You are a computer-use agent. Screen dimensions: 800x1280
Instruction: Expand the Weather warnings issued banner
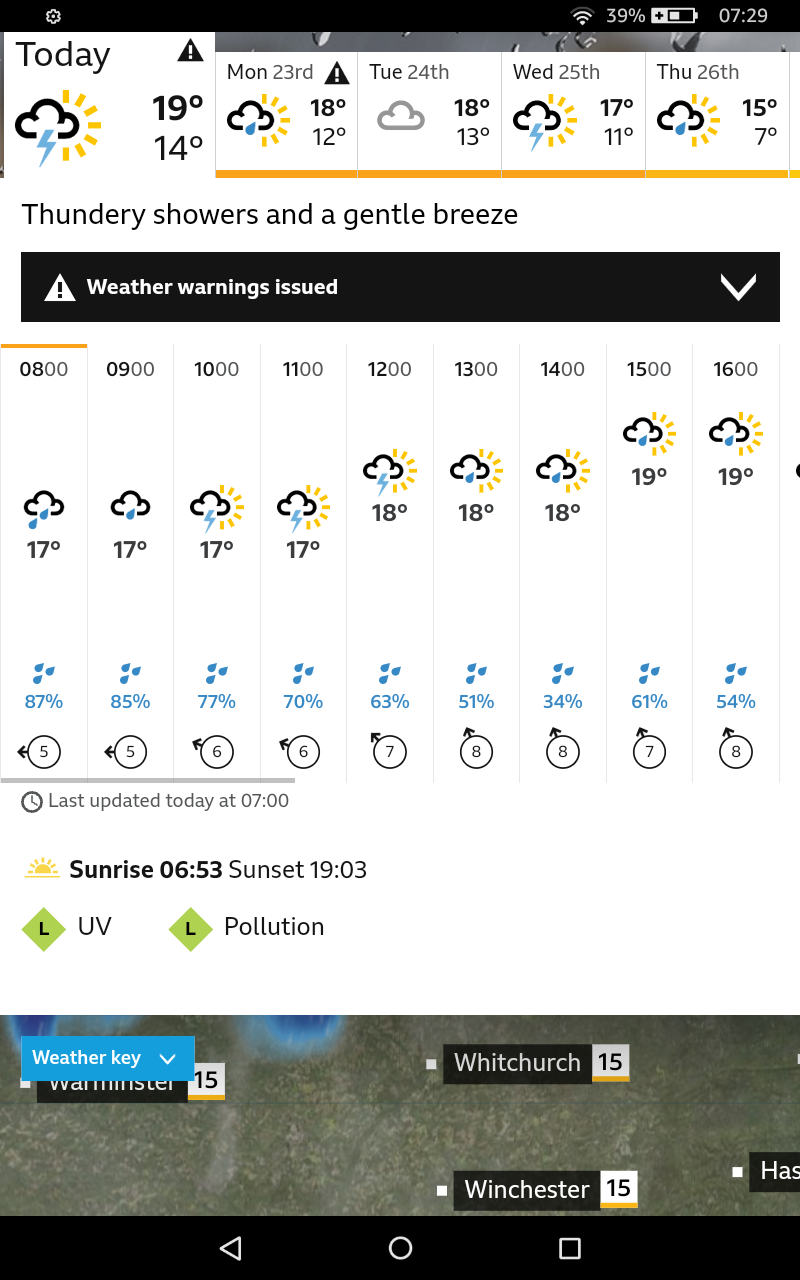click(400, 287)
